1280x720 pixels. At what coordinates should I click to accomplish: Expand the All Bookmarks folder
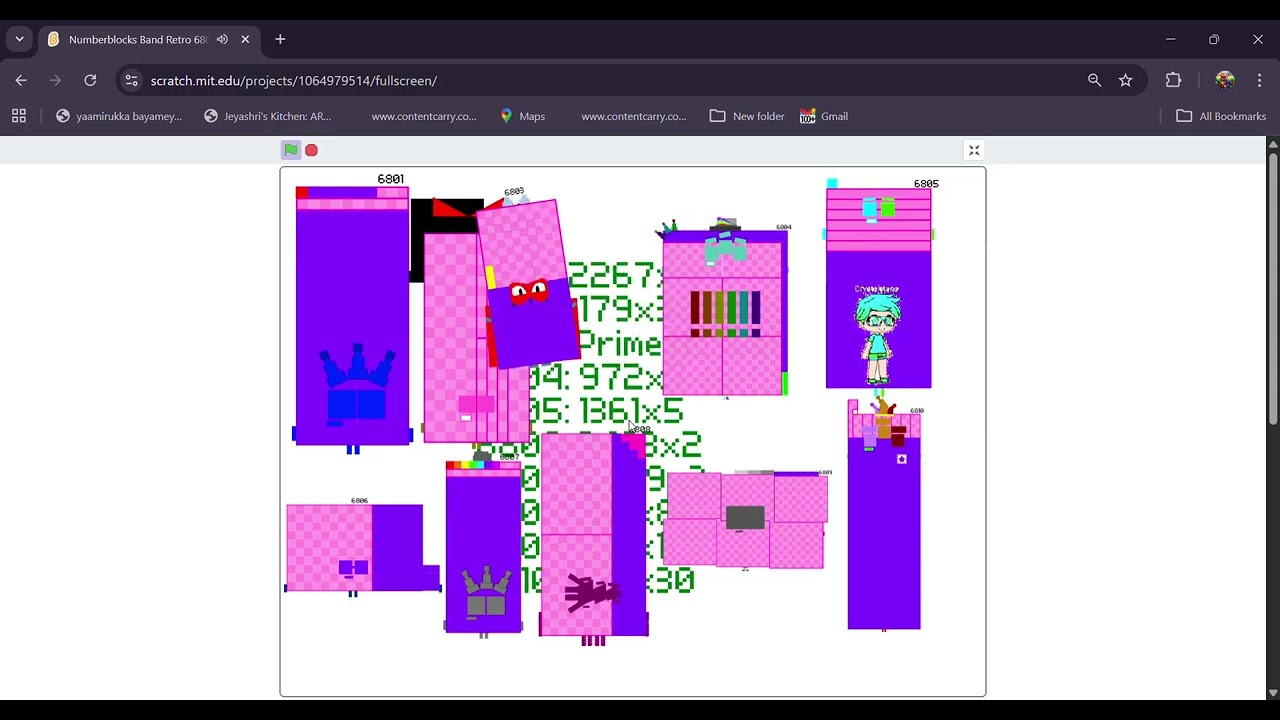click(1221, 116)
